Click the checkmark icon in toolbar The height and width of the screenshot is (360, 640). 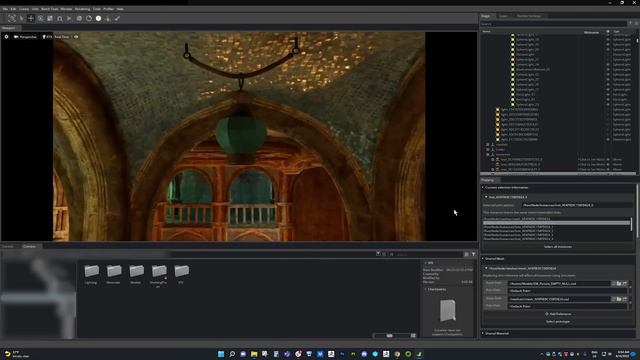tap(118, 18)
